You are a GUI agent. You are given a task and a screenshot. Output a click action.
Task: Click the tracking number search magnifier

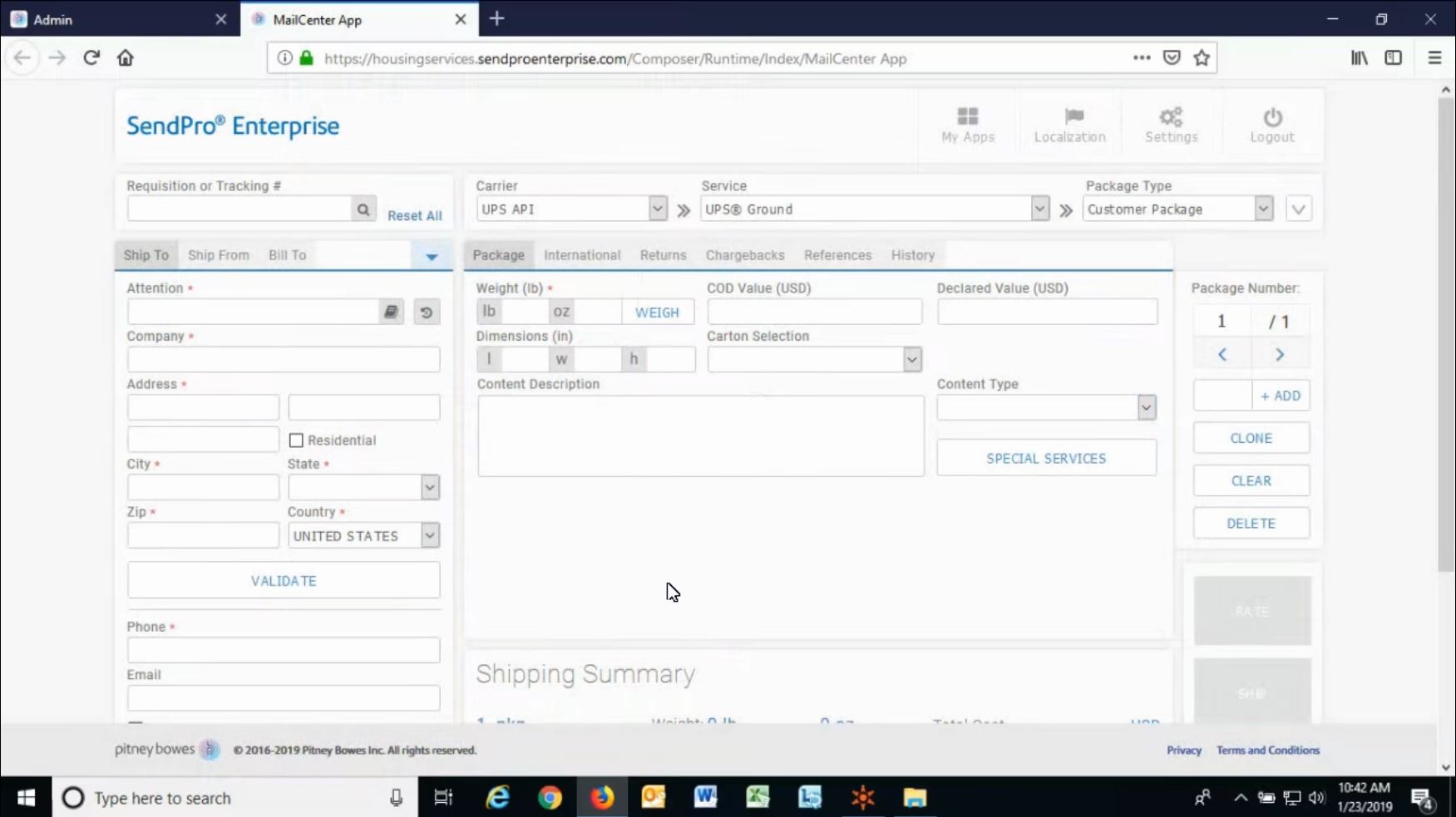(363, 209)
